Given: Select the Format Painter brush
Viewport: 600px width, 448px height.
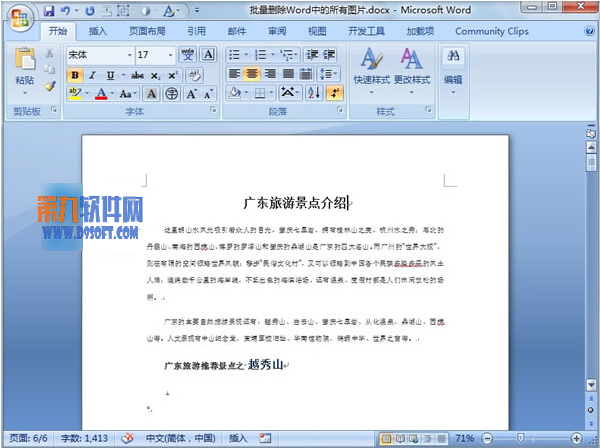Looking at the screenshot, I should [49, 86].
